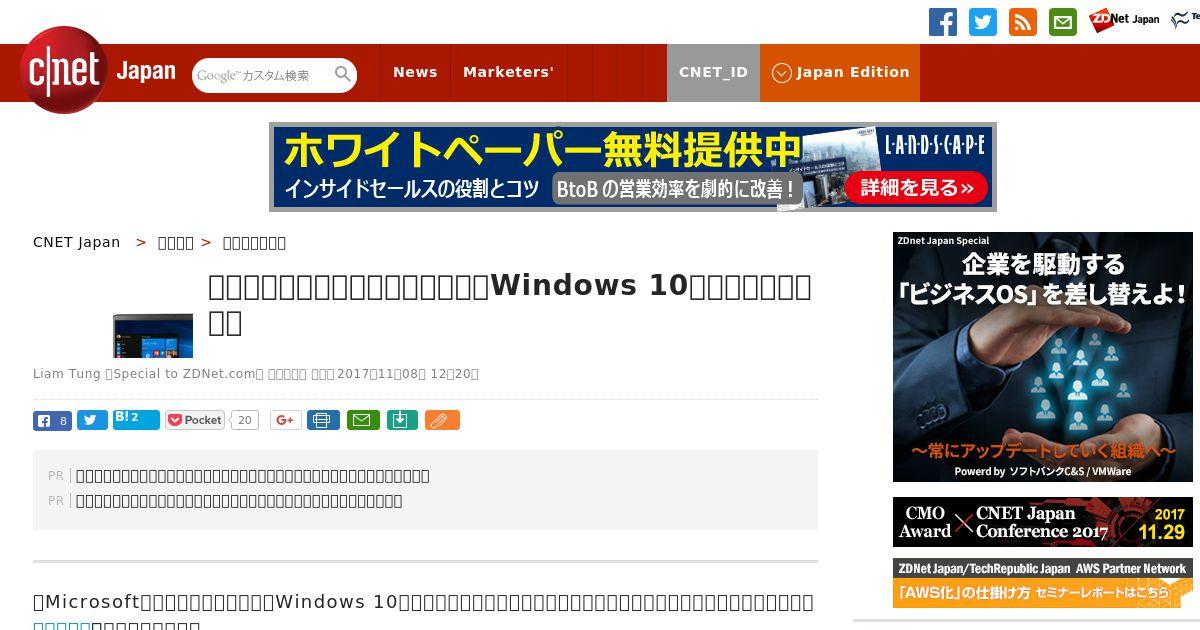Open the orange RSS feed icon
1200x630 pixels.
1023,22
